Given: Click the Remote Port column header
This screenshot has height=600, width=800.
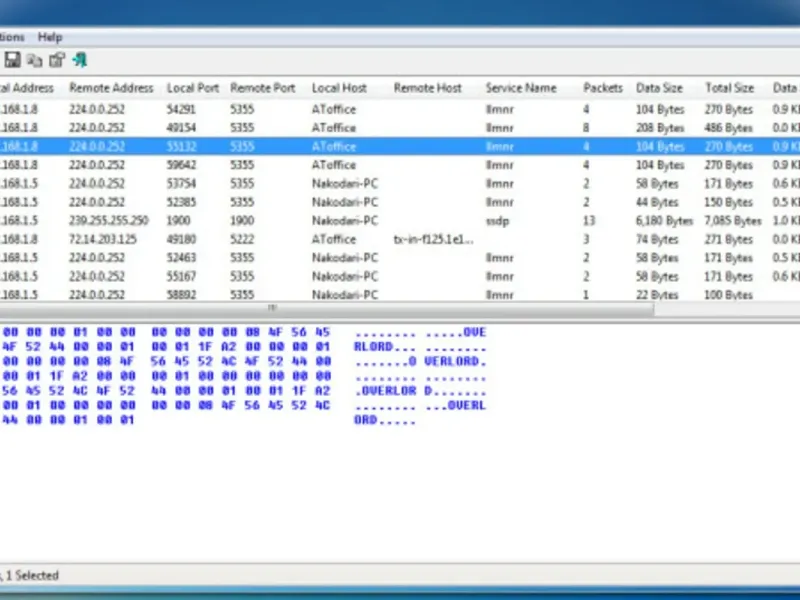Looking at the screenshot, I should (262, 88).
